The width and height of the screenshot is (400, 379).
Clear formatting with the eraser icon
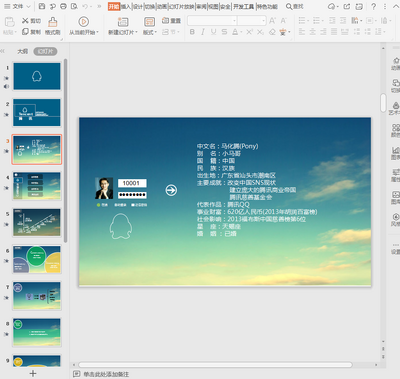tap(272, 32)
